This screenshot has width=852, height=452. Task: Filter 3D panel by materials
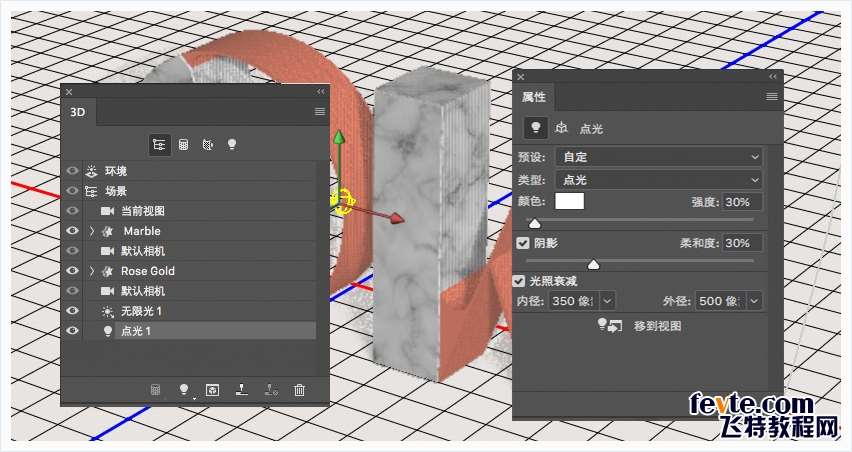[x=208, y=145]
